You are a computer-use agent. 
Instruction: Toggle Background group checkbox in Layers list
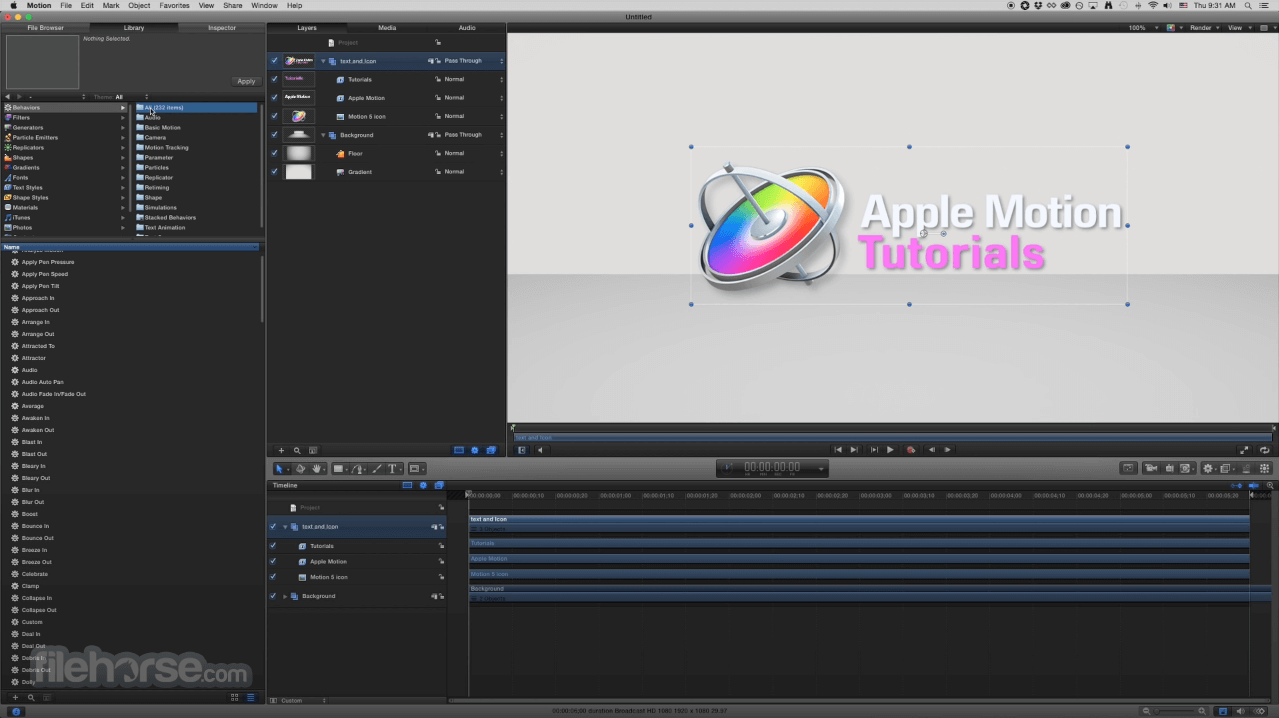[275, 135]
